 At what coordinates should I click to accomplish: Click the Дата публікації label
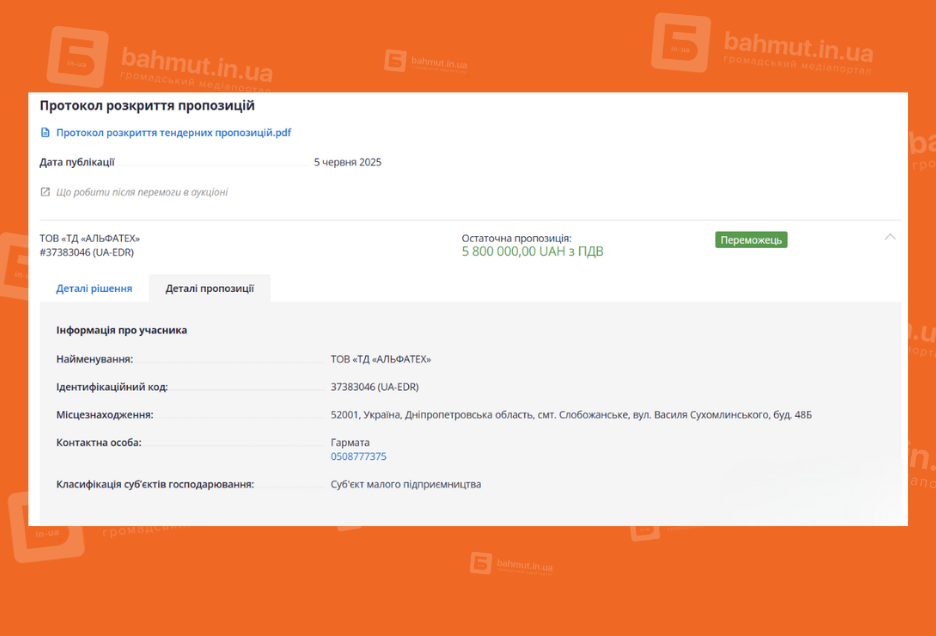pyautogui.click(x=77, y=162)
